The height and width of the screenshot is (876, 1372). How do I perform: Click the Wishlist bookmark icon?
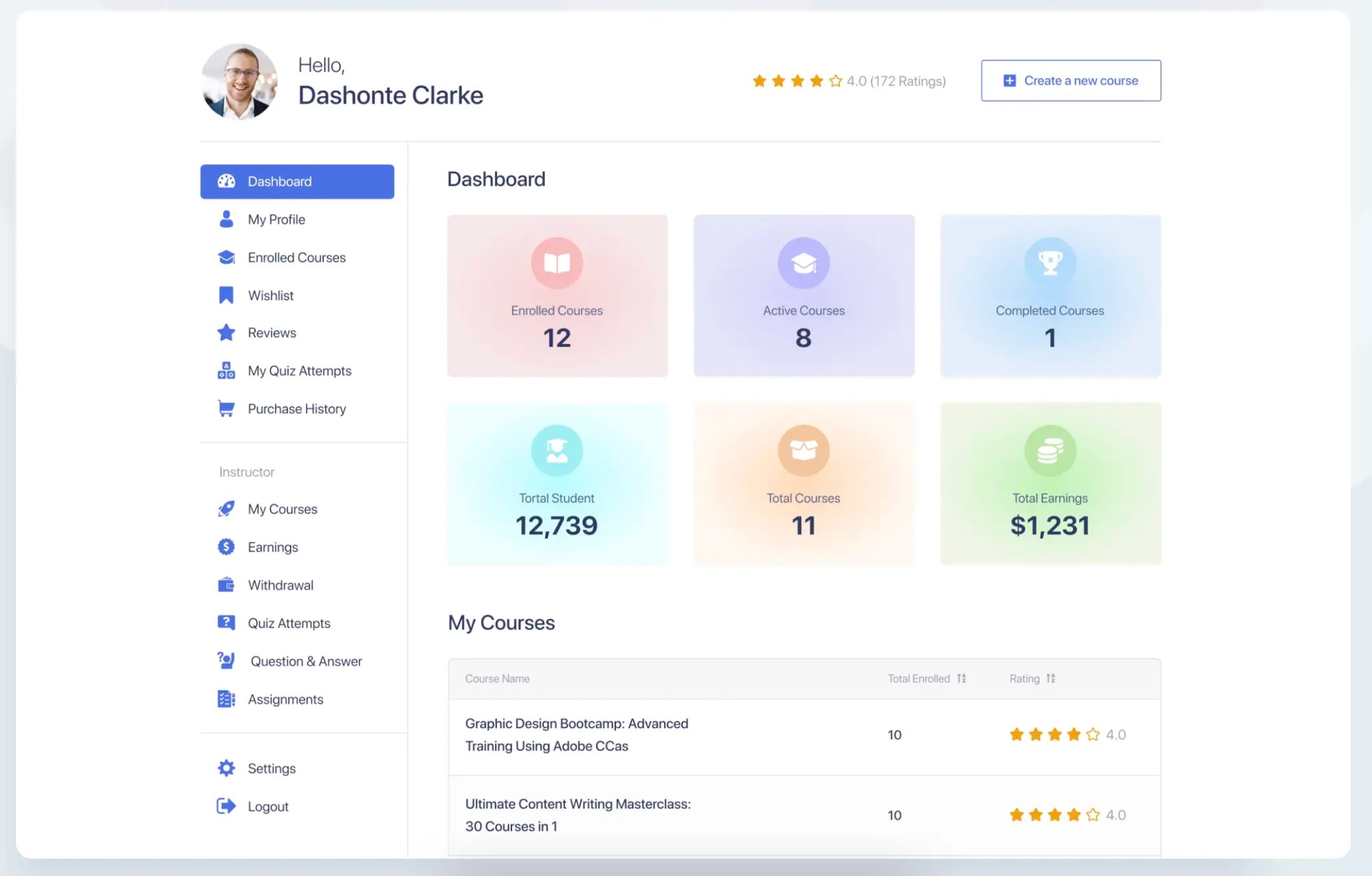tap(226, 295)
